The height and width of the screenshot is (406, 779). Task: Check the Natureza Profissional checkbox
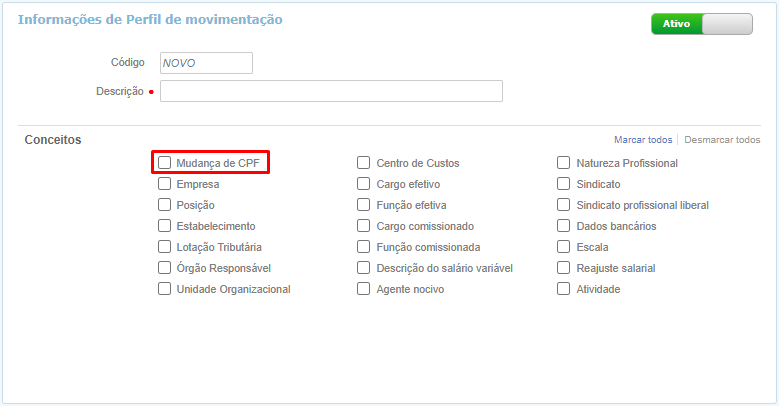pyautogui.click(x=565, y=163)
